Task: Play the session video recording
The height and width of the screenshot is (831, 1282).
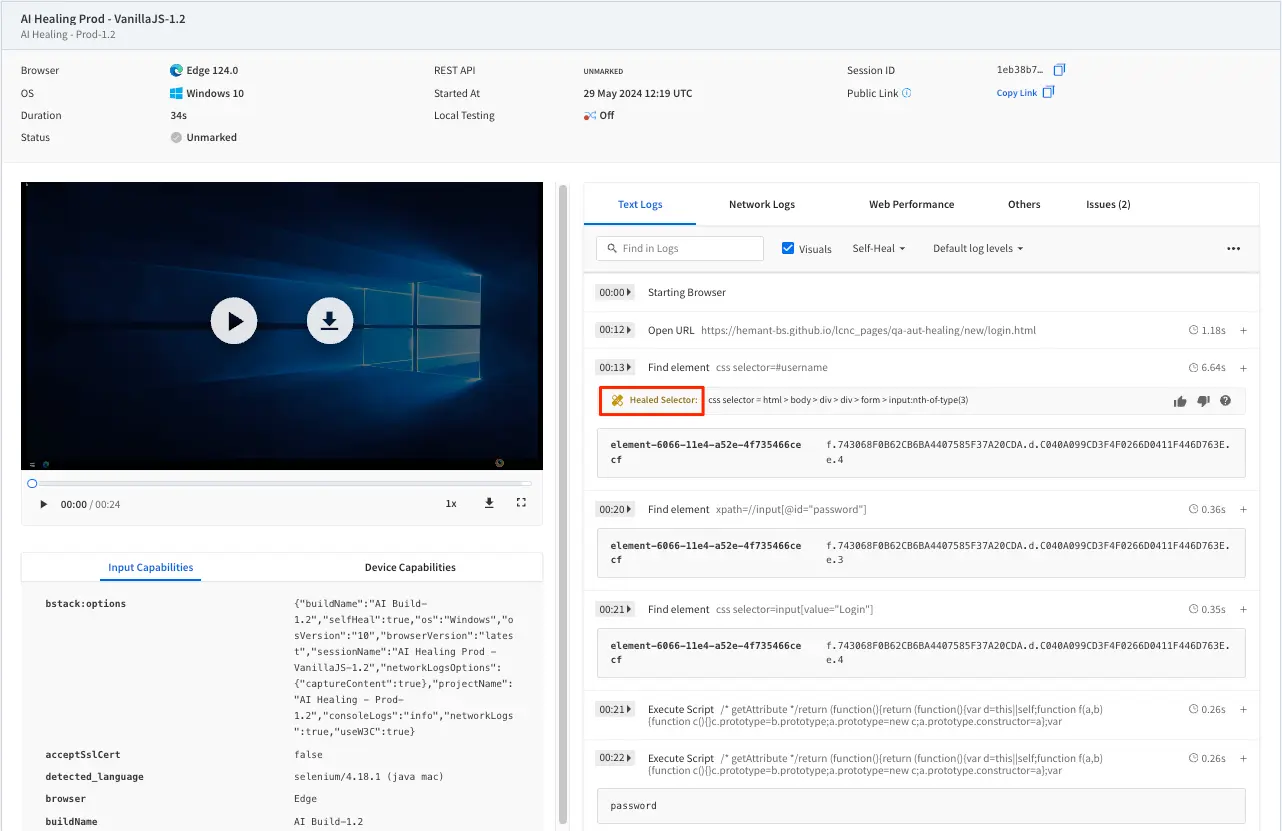Action: 234,321
